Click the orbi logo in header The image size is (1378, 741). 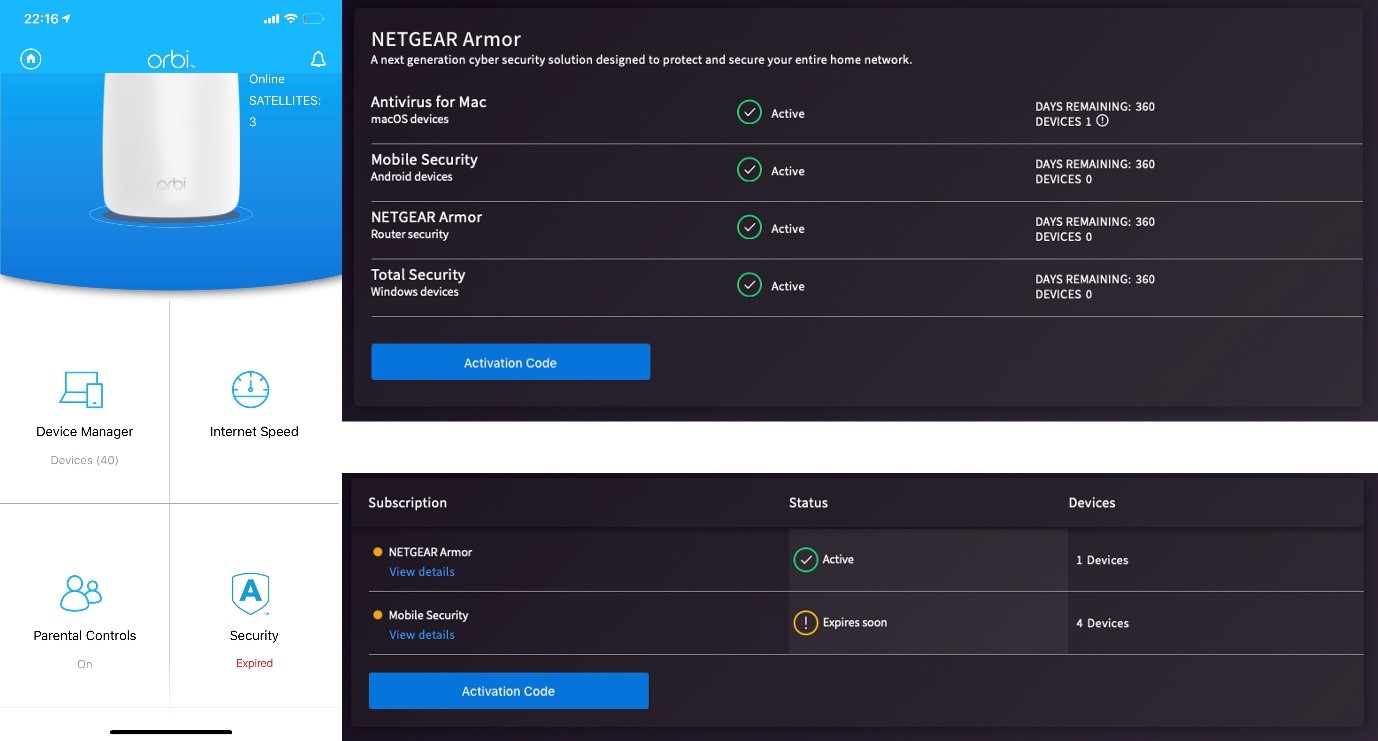click(171, 60)
